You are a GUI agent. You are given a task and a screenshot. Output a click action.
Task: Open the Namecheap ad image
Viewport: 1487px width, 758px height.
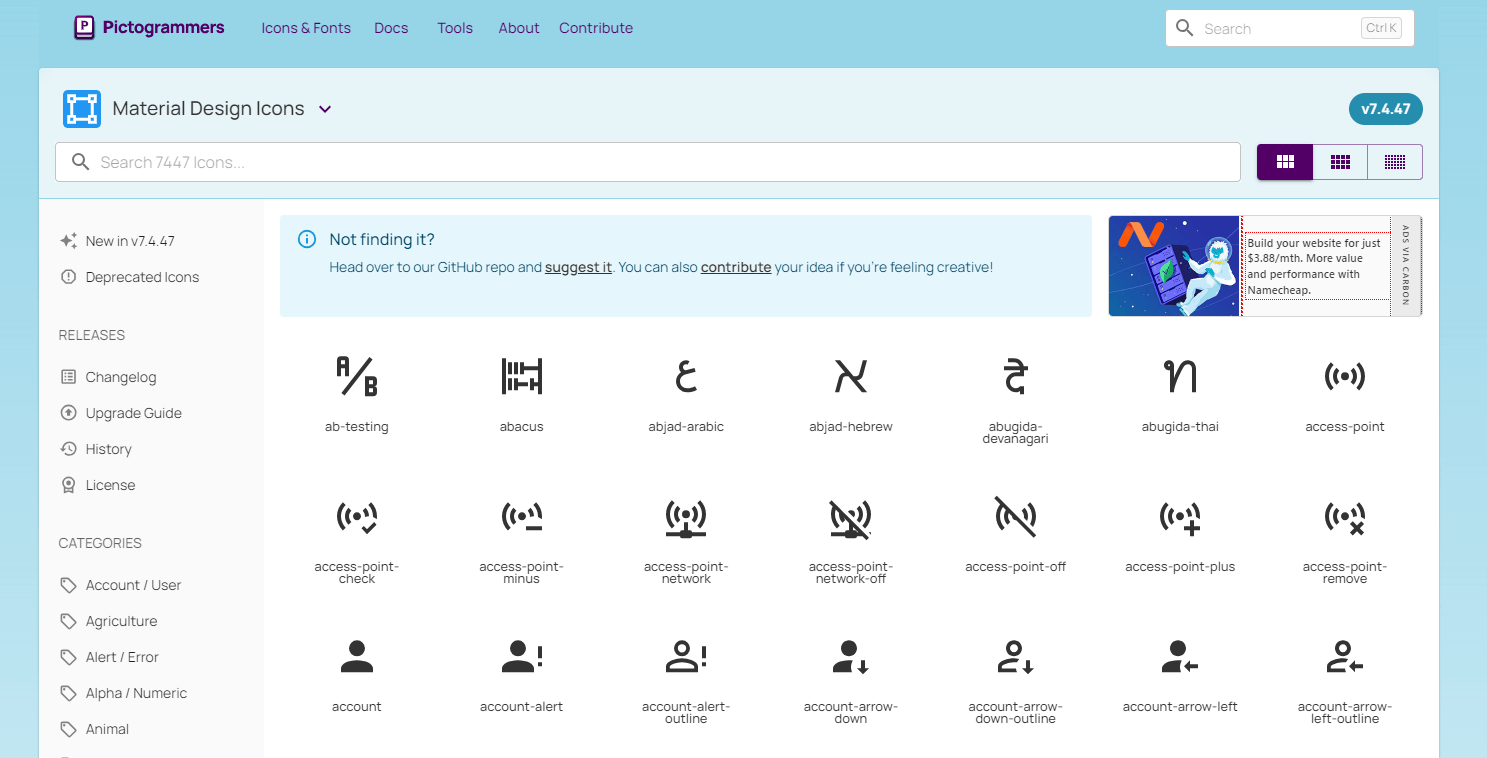coord(1175,266)
